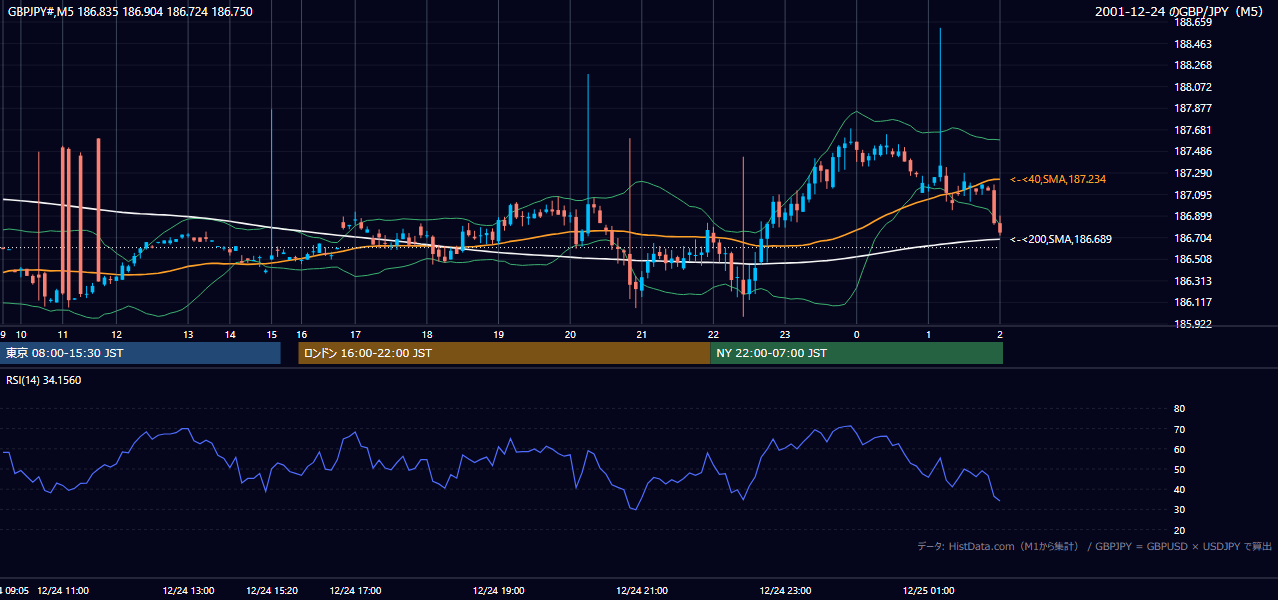Click price axis level 186.704
The height and width of the screenshot is (600, 1278).
pyautogui.click(x=1193, y=238)
